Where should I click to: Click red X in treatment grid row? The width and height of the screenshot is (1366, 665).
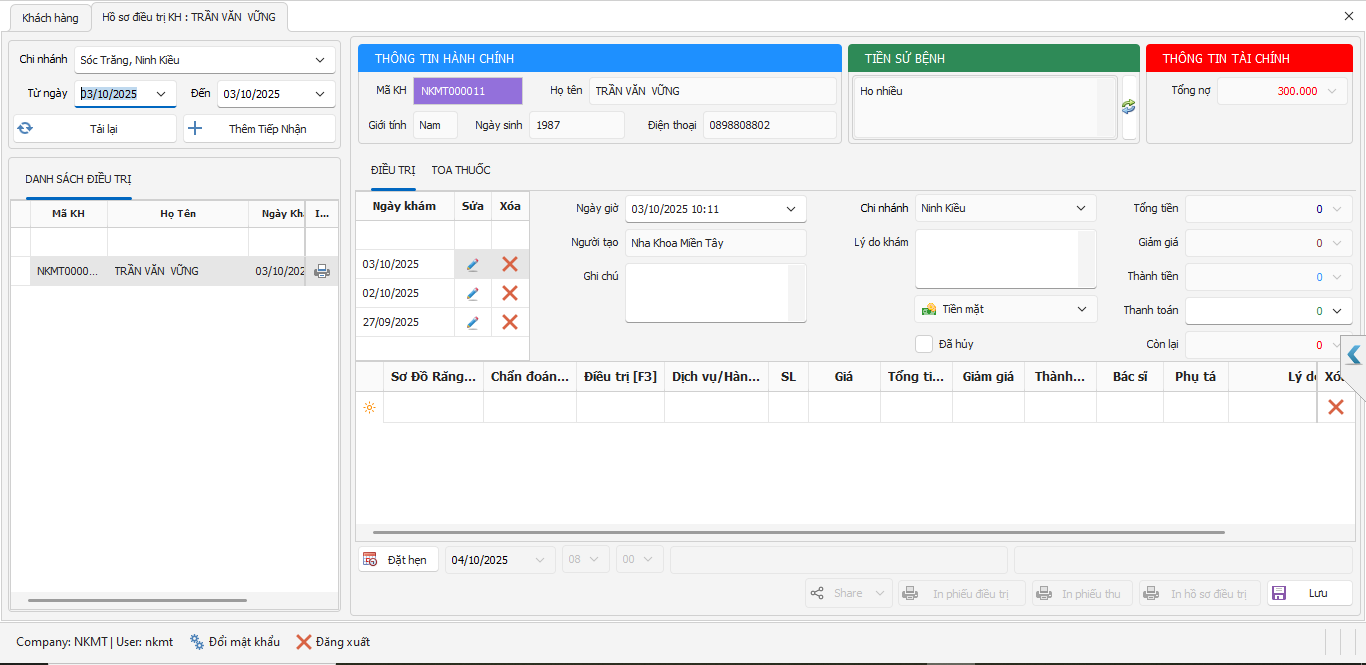[x=1335, y=407]
